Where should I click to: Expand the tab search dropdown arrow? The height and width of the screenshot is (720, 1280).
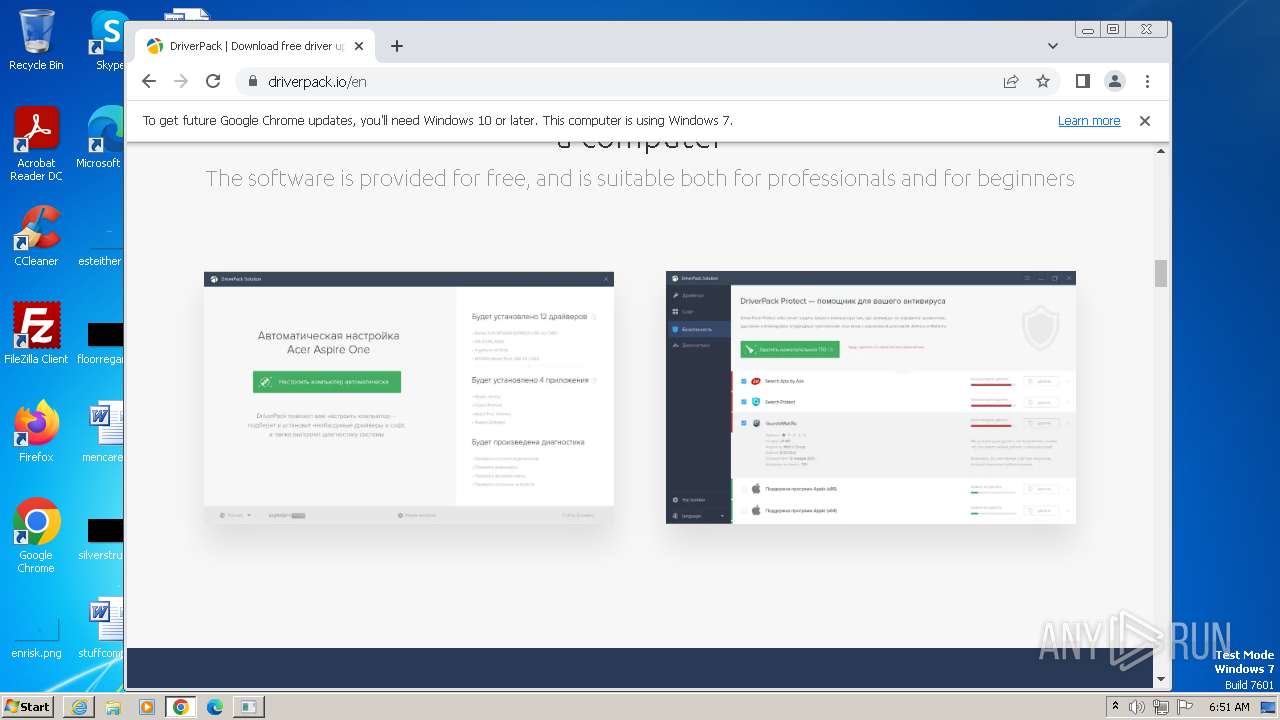coord(1053,46)
